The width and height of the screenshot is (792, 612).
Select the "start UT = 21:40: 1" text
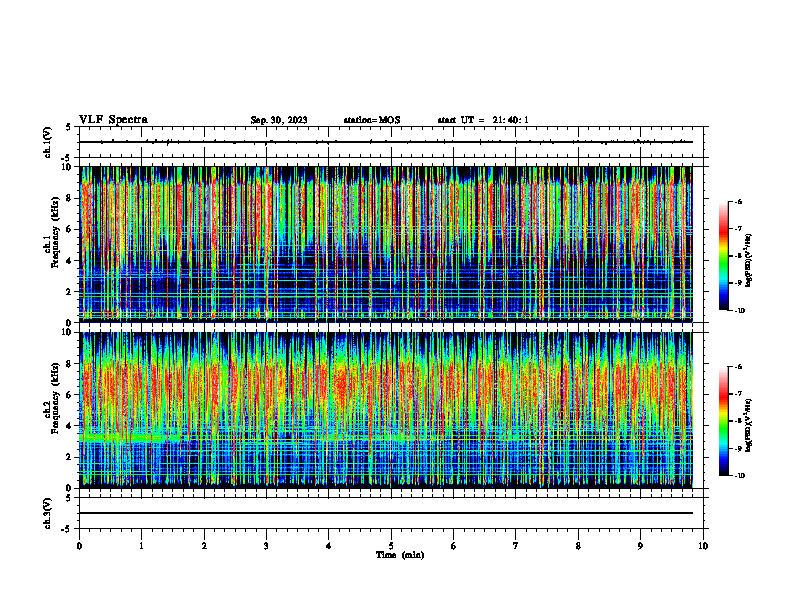pos(483,120)
